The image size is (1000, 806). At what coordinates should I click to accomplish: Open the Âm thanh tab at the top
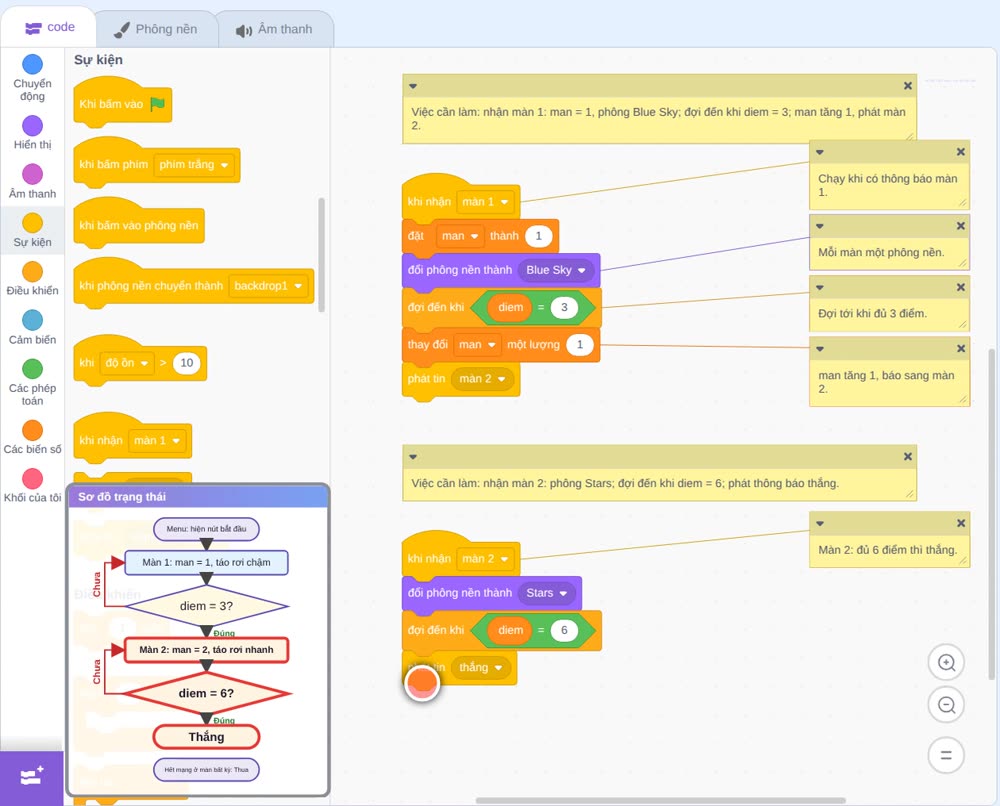(x=274, y=29)
